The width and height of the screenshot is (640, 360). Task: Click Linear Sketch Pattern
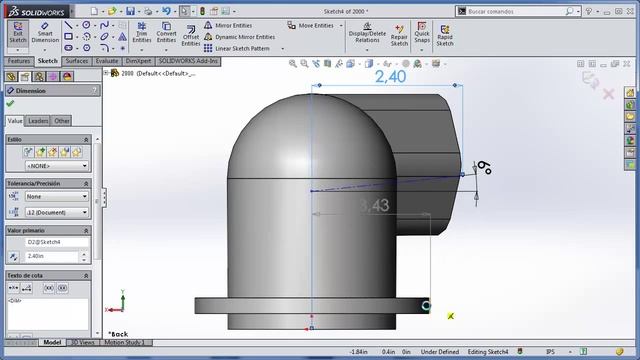[237, 48]
